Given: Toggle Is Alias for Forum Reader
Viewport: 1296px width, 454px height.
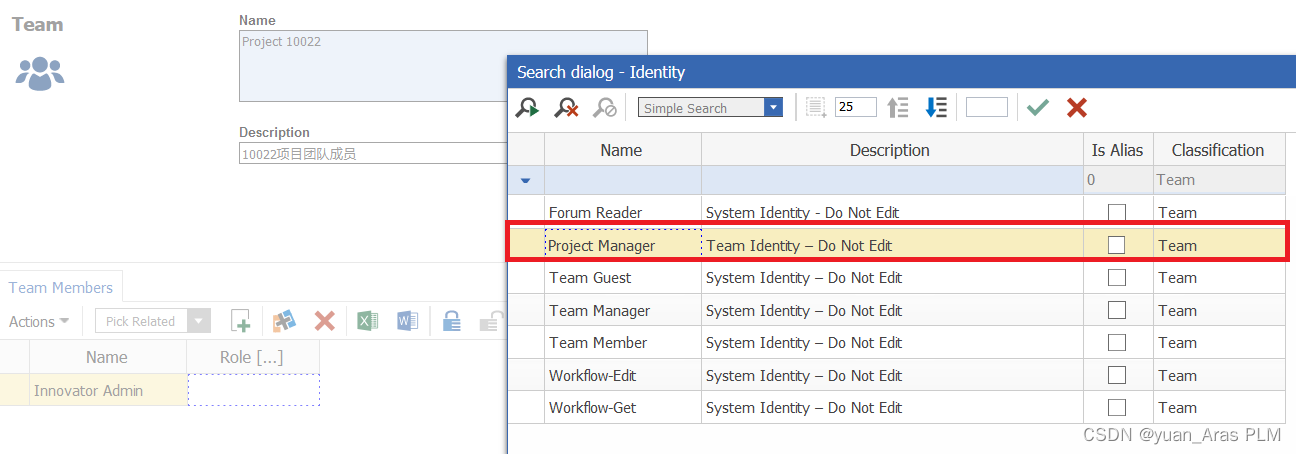Looking at the screenshot, I should click(1117, 212).
